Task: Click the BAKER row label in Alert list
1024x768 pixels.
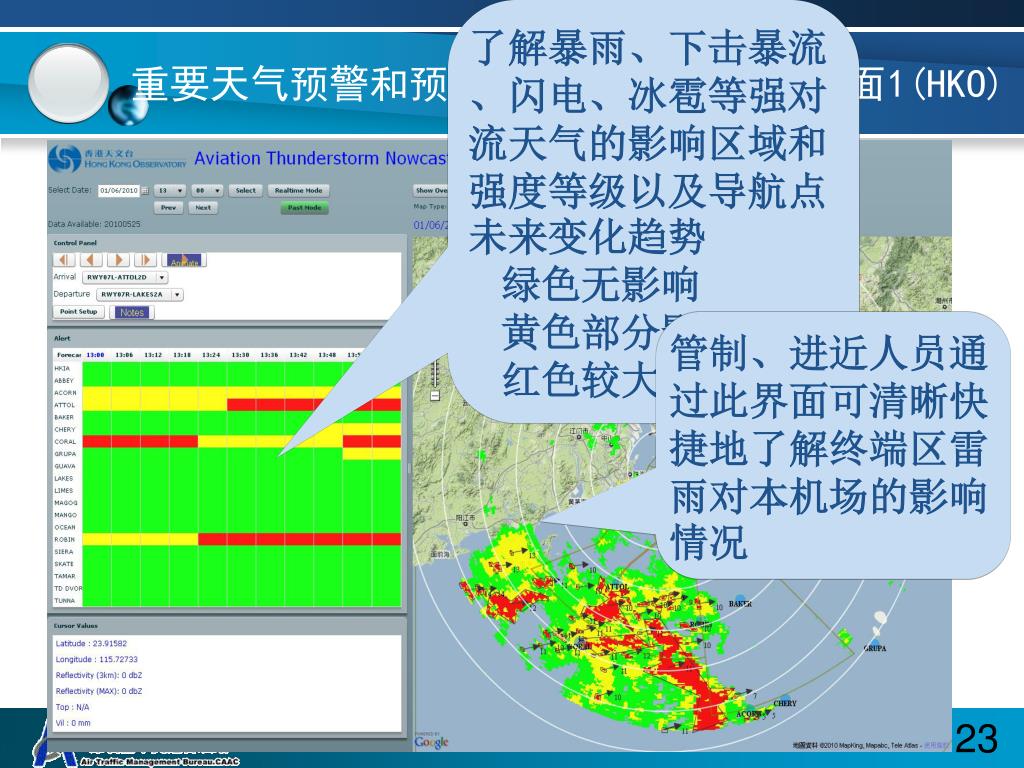Action: pyautogui.click(x=64, y=417)
